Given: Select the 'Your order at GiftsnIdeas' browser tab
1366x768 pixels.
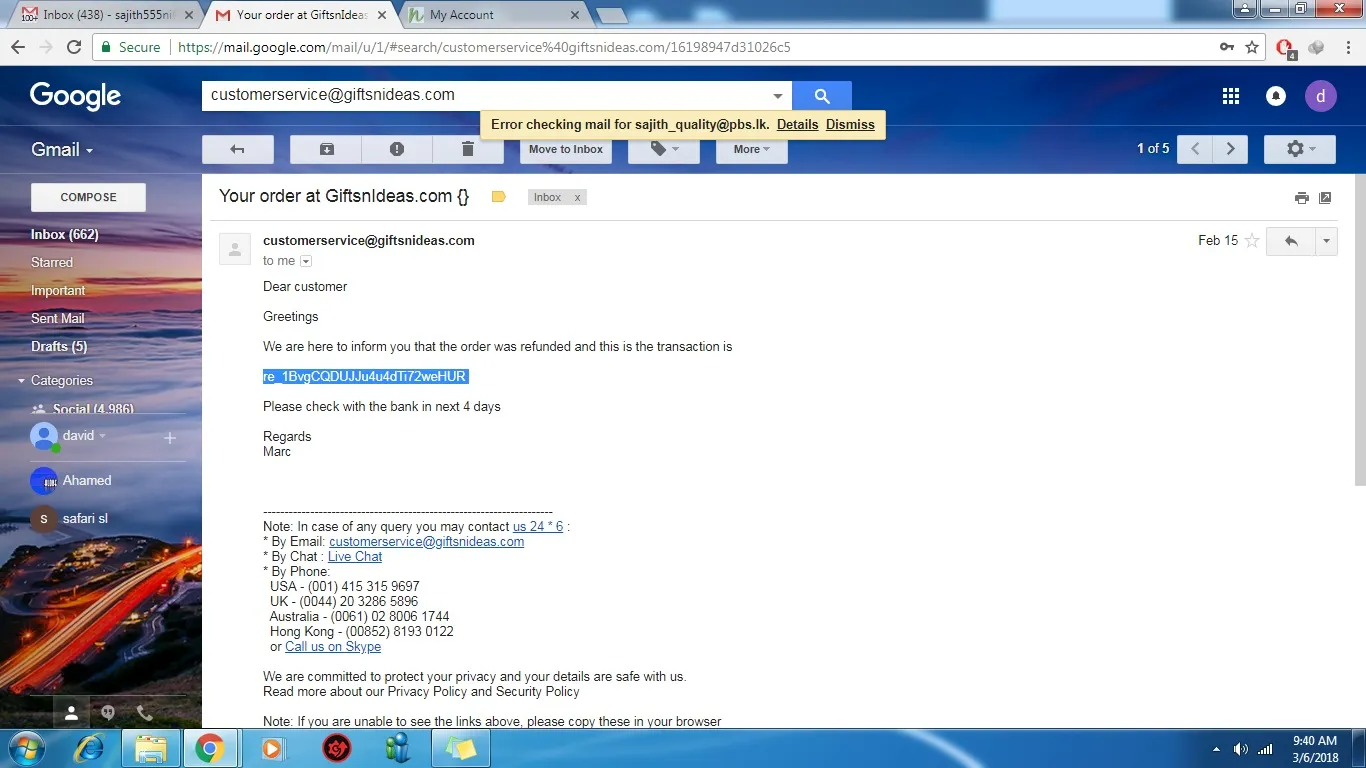Looking at the screenshot, I should (x=299, y=15).
